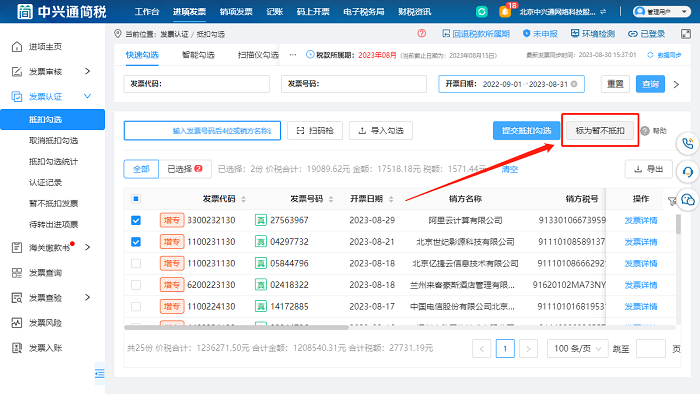
Task: Click the green refresh icon in header
Action: (x=481, y=12)
